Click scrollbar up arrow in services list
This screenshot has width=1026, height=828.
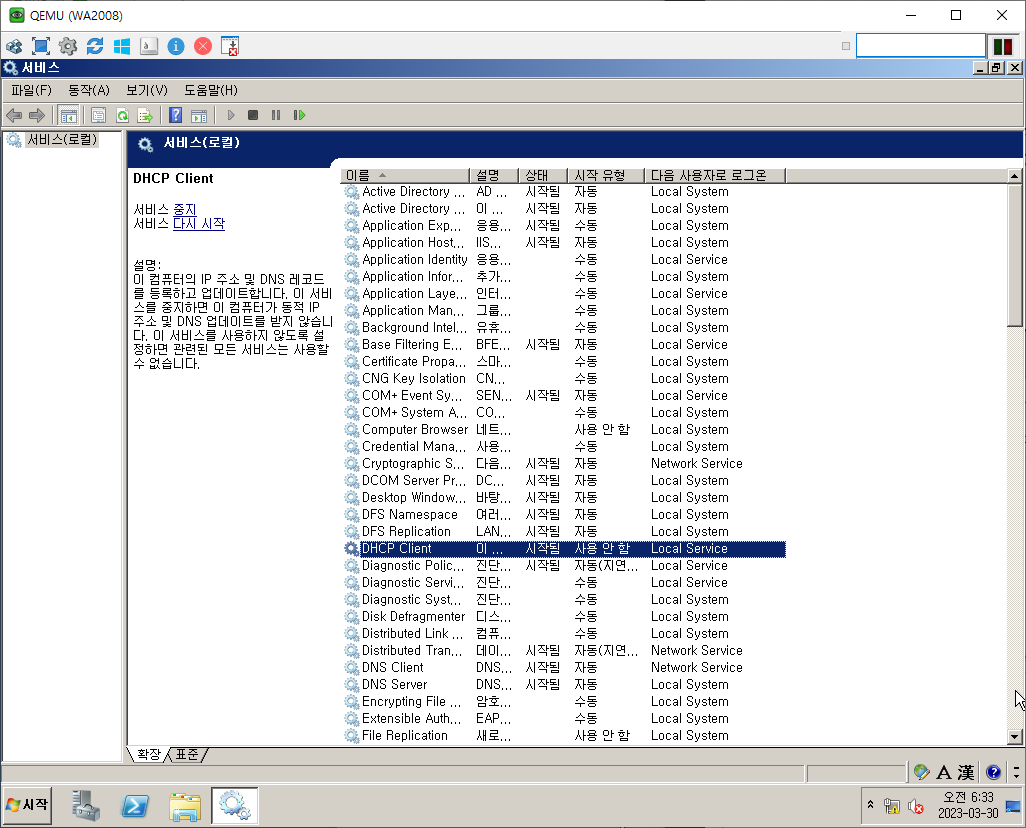pyautogui.click(x=1014, y=175)
